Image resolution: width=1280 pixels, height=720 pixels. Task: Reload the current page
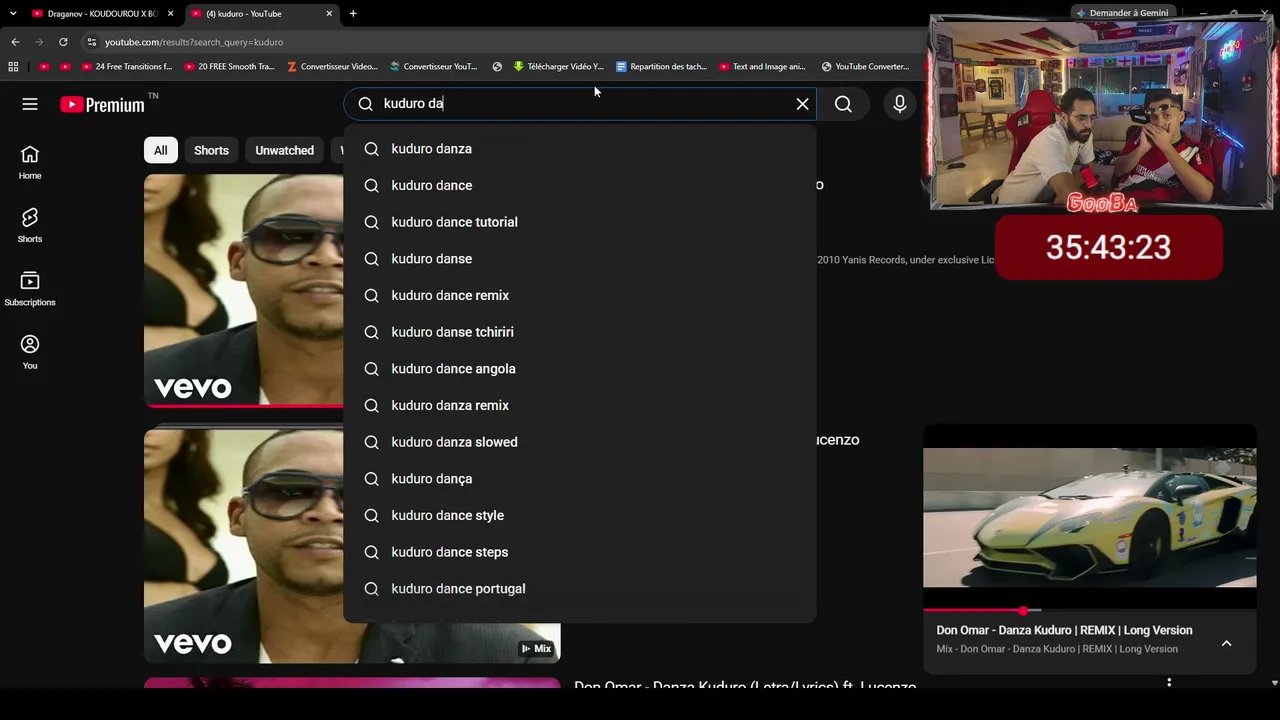(63, 42)
